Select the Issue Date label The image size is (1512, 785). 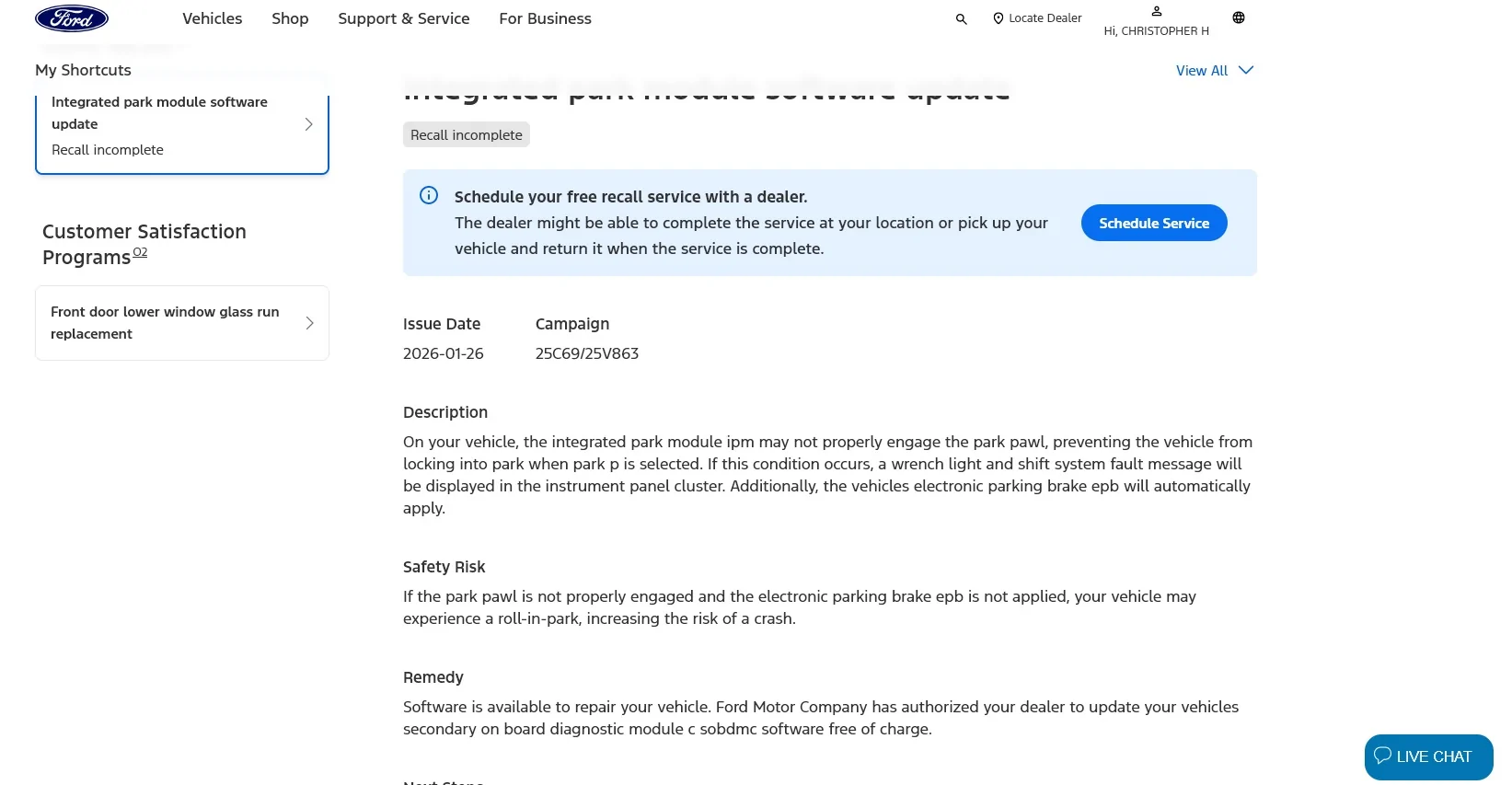pos(442,324)
